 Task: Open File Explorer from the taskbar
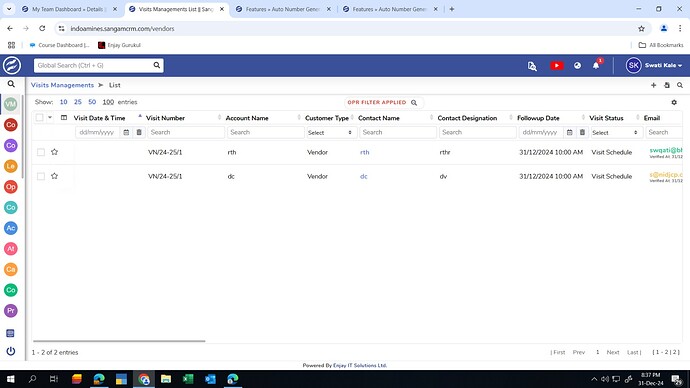166,379
